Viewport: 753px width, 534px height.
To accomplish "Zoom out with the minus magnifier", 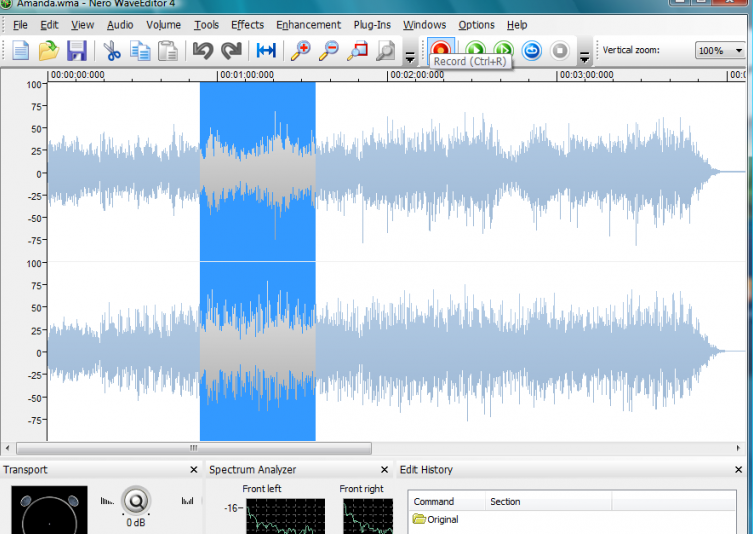I will 329,50.
